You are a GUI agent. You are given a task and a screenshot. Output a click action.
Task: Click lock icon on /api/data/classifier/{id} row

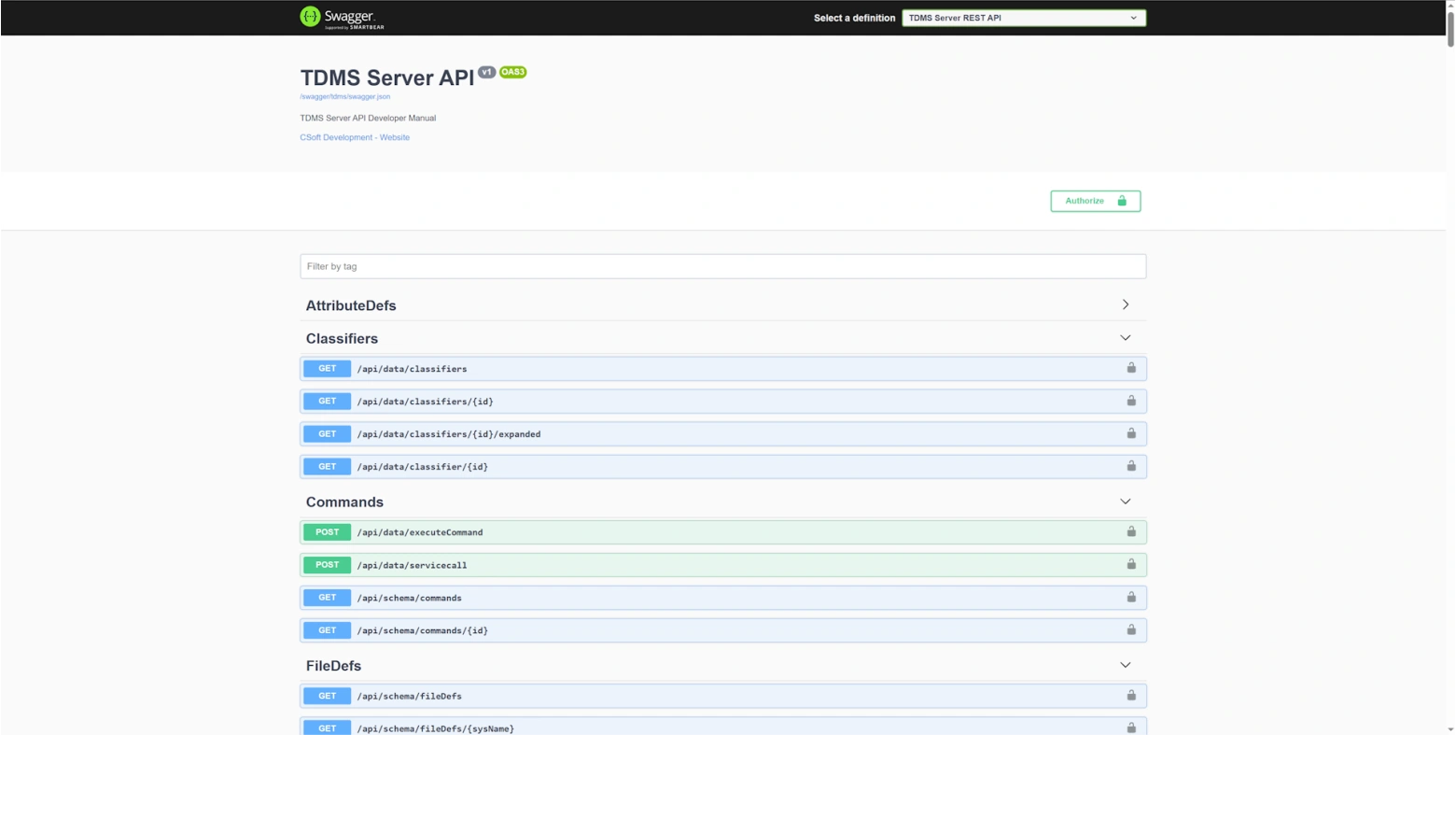(1131, 466)
